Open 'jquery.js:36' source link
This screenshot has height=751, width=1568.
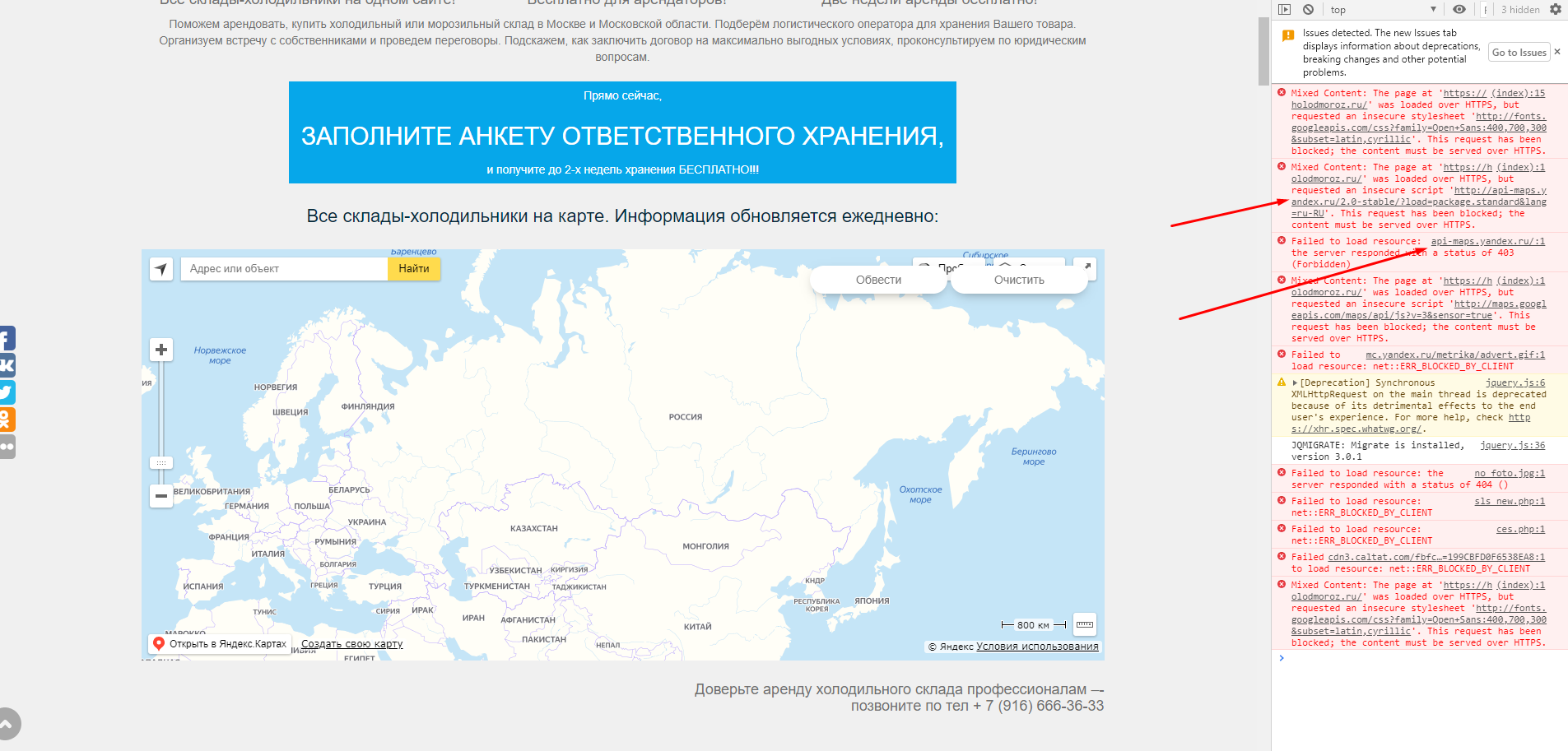pos(1513,445)
